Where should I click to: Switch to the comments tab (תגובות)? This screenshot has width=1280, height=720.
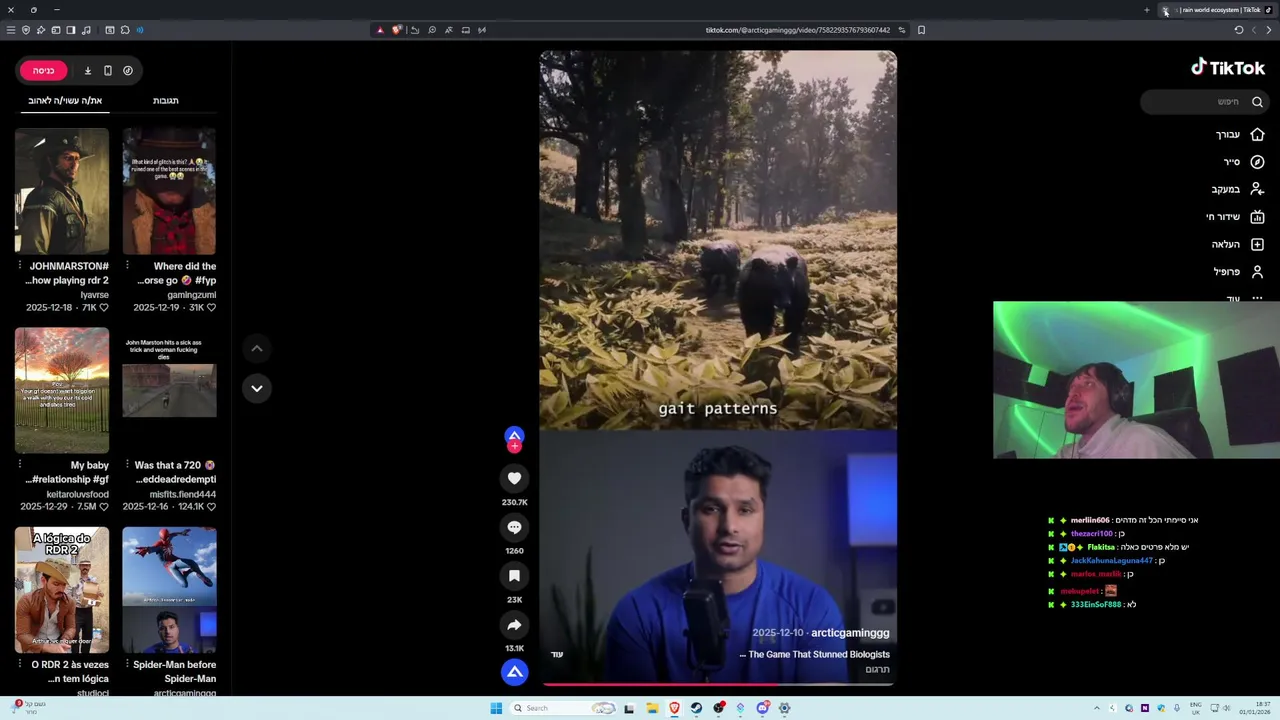click(166, 100)
